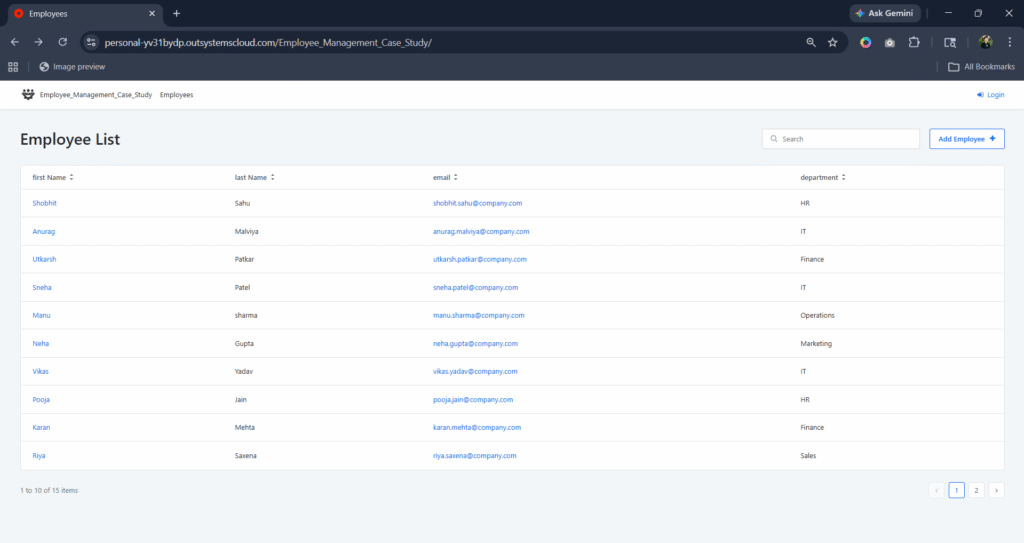This screenshot has width=1024, height=543.
Task: Click the tab search icon beside extensions
Action: [x=950, y=42]
